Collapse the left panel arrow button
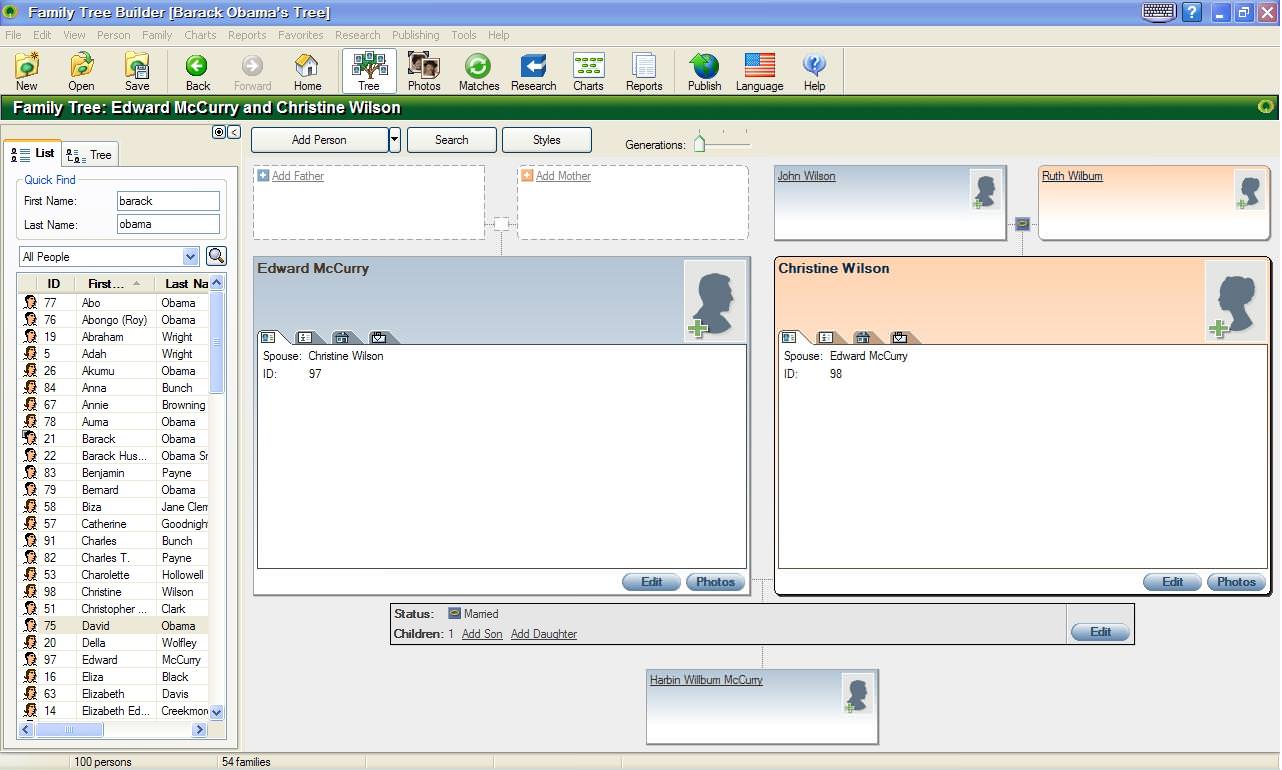1282x770 pixels. pos(234,132)
